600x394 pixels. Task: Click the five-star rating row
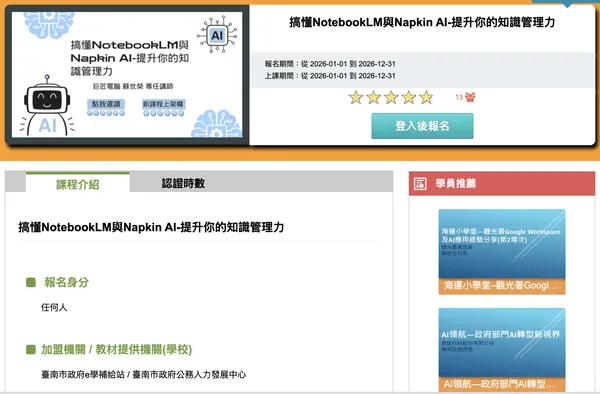coord(391,98)
